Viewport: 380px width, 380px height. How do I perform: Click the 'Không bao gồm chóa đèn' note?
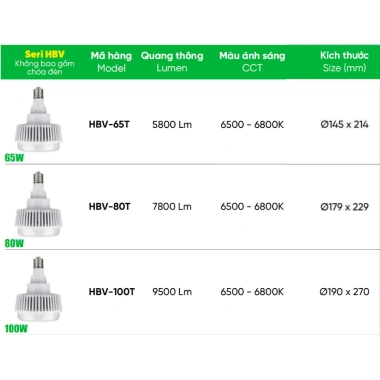pos(44,68)
